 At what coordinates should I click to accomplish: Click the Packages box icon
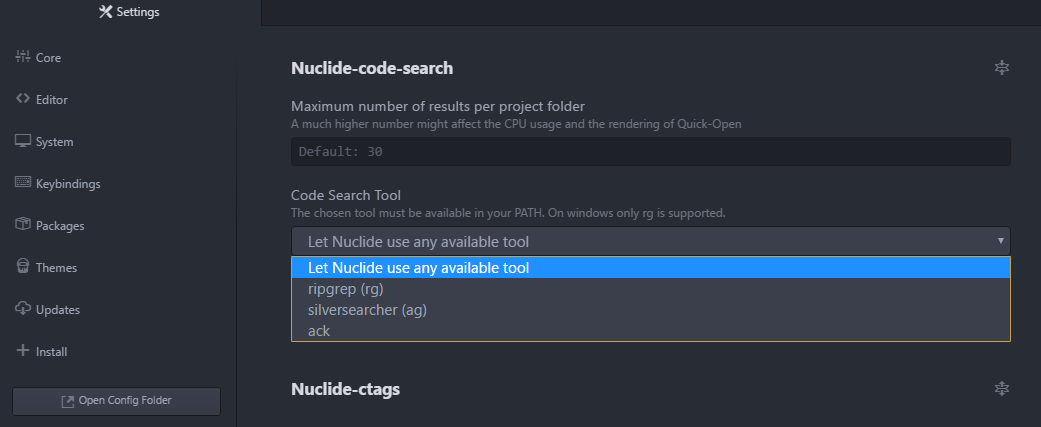[x=23, y=225]
